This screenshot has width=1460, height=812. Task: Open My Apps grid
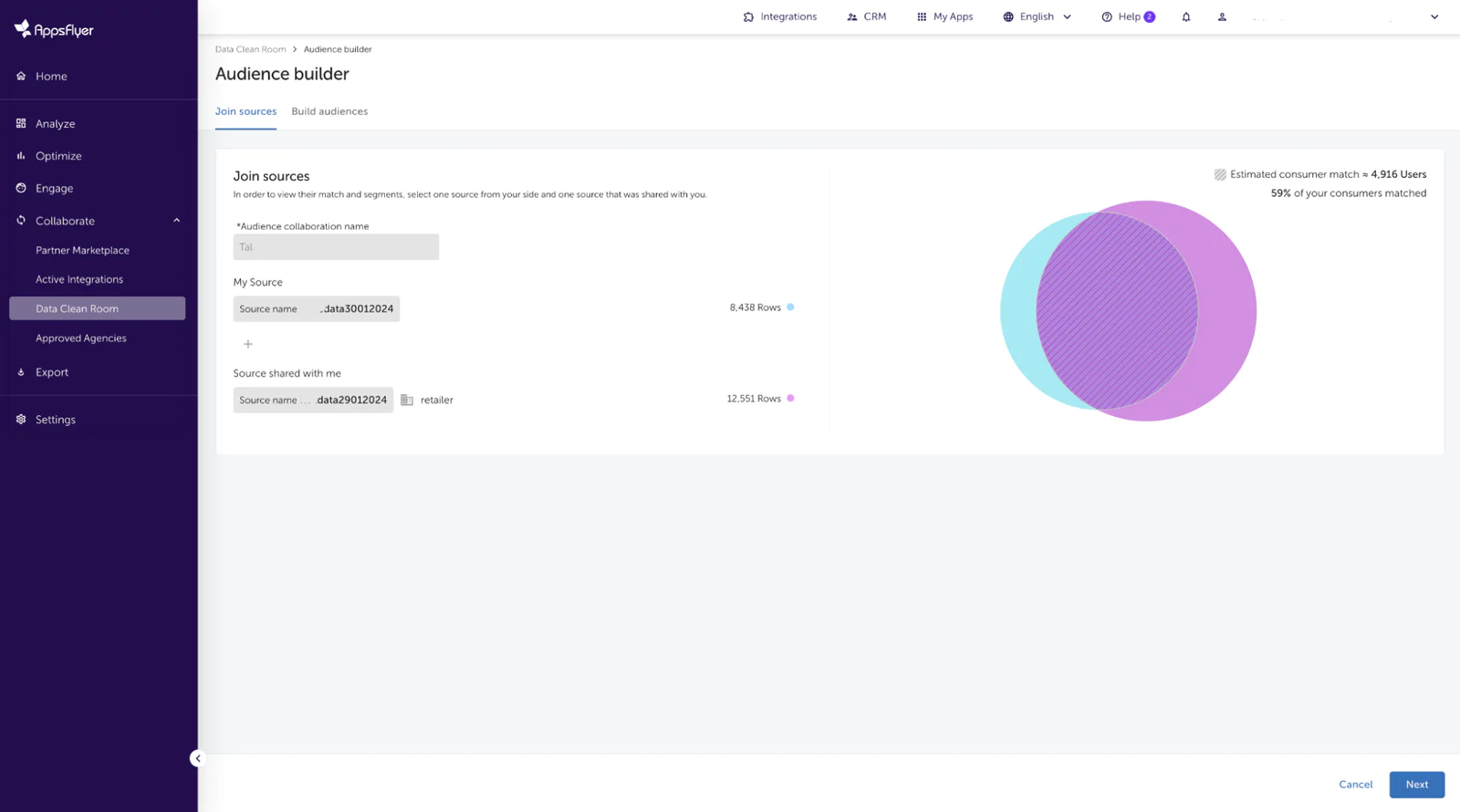coord(944,17)
